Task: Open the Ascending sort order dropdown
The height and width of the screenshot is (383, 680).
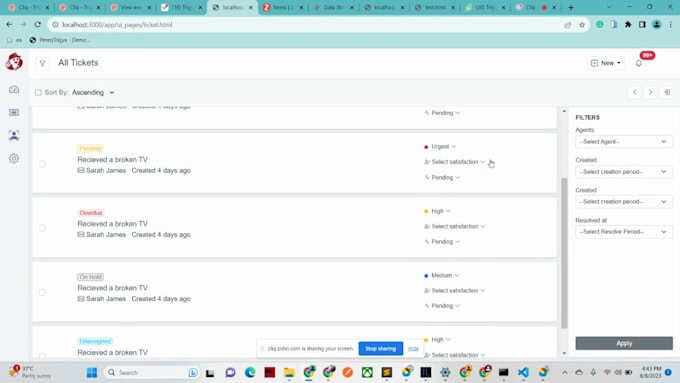Action: 93,92
